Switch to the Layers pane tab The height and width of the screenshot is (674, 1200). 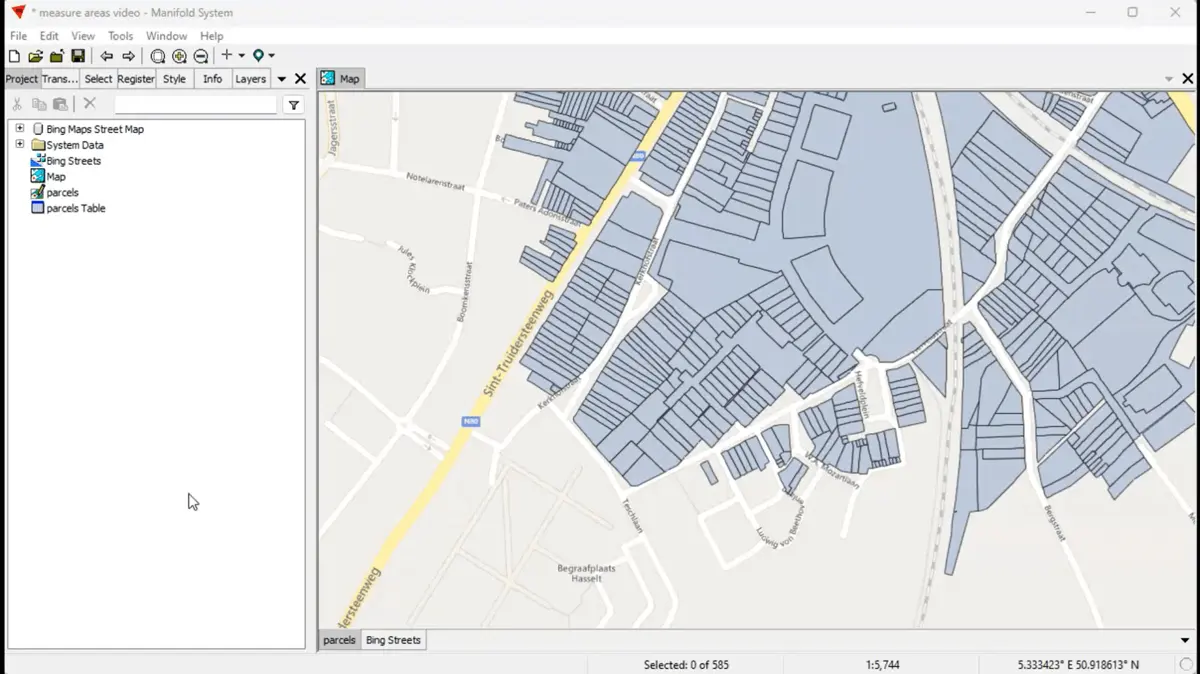[x=251, y=79]
